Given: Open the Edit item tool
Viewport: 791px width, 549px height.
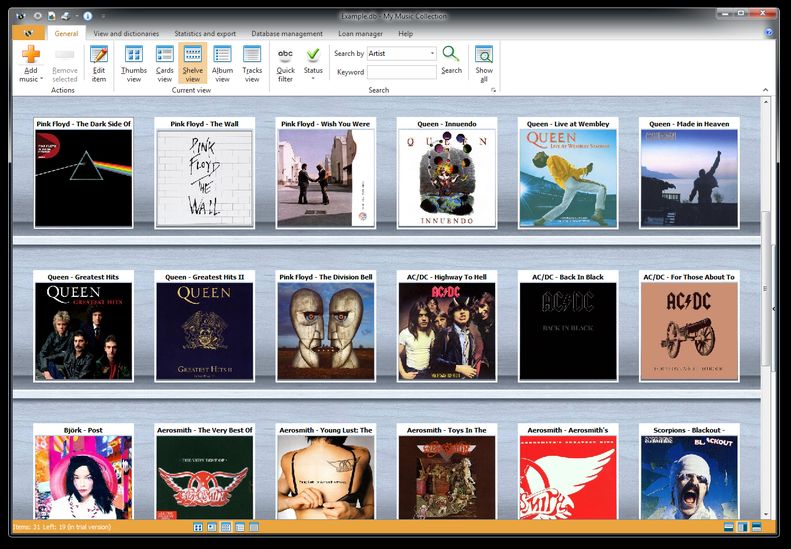Looking at the screenshot, I should point(99,64).
